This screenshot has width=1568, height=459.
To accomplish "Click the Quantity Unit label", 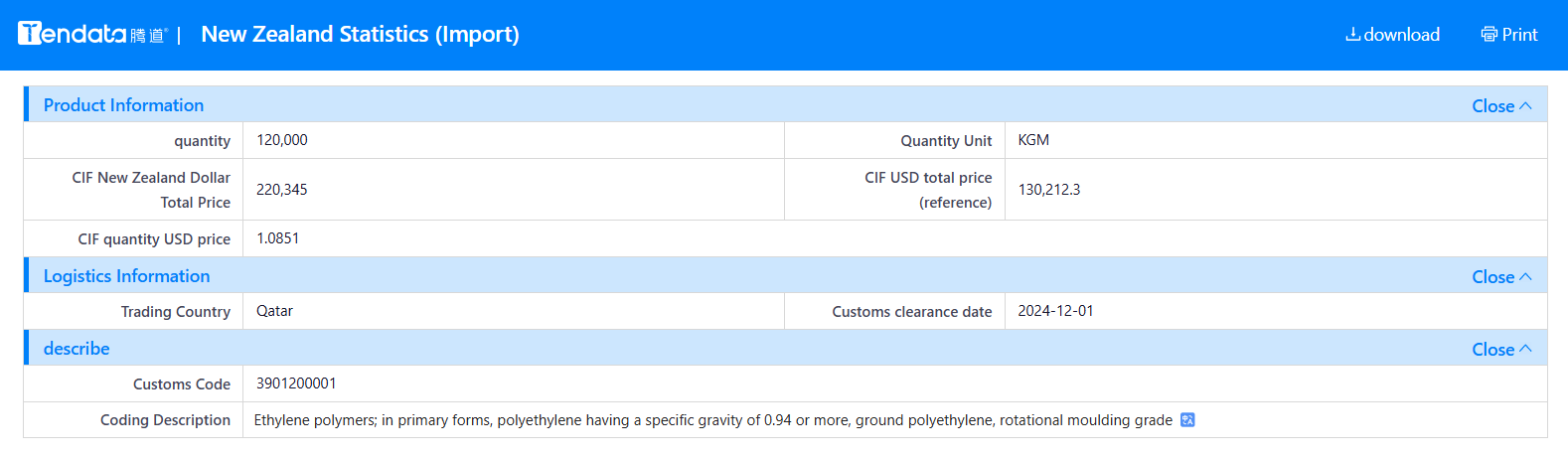I will point(946,141).
